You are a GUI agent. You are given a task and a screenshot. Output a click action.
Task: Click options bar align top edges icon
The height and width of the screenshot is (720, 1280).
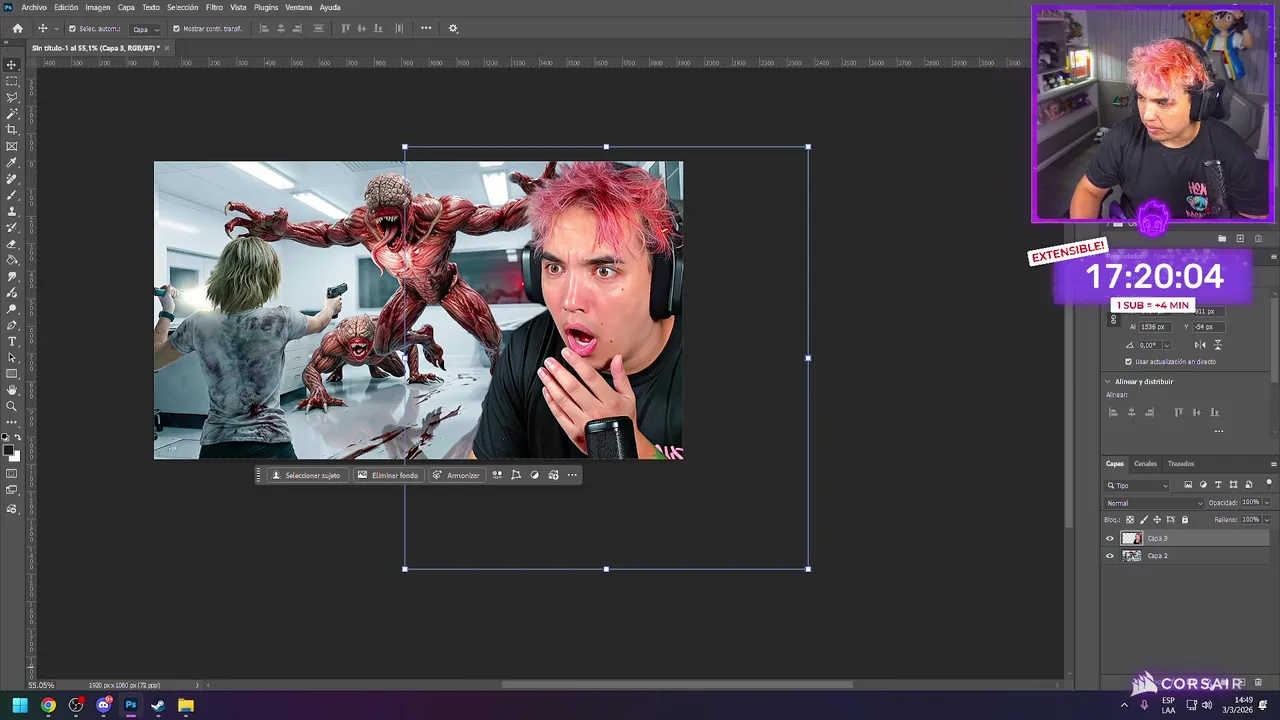click(x=345, y=28)
